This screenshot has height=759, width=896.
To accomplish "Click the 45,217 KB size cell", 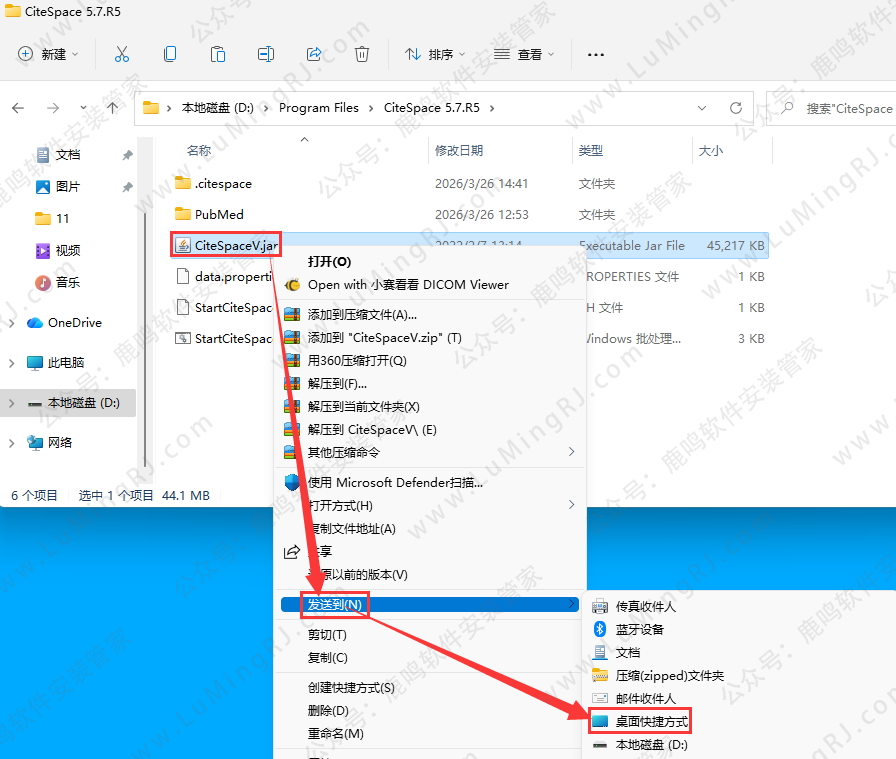I will (735, 246).
